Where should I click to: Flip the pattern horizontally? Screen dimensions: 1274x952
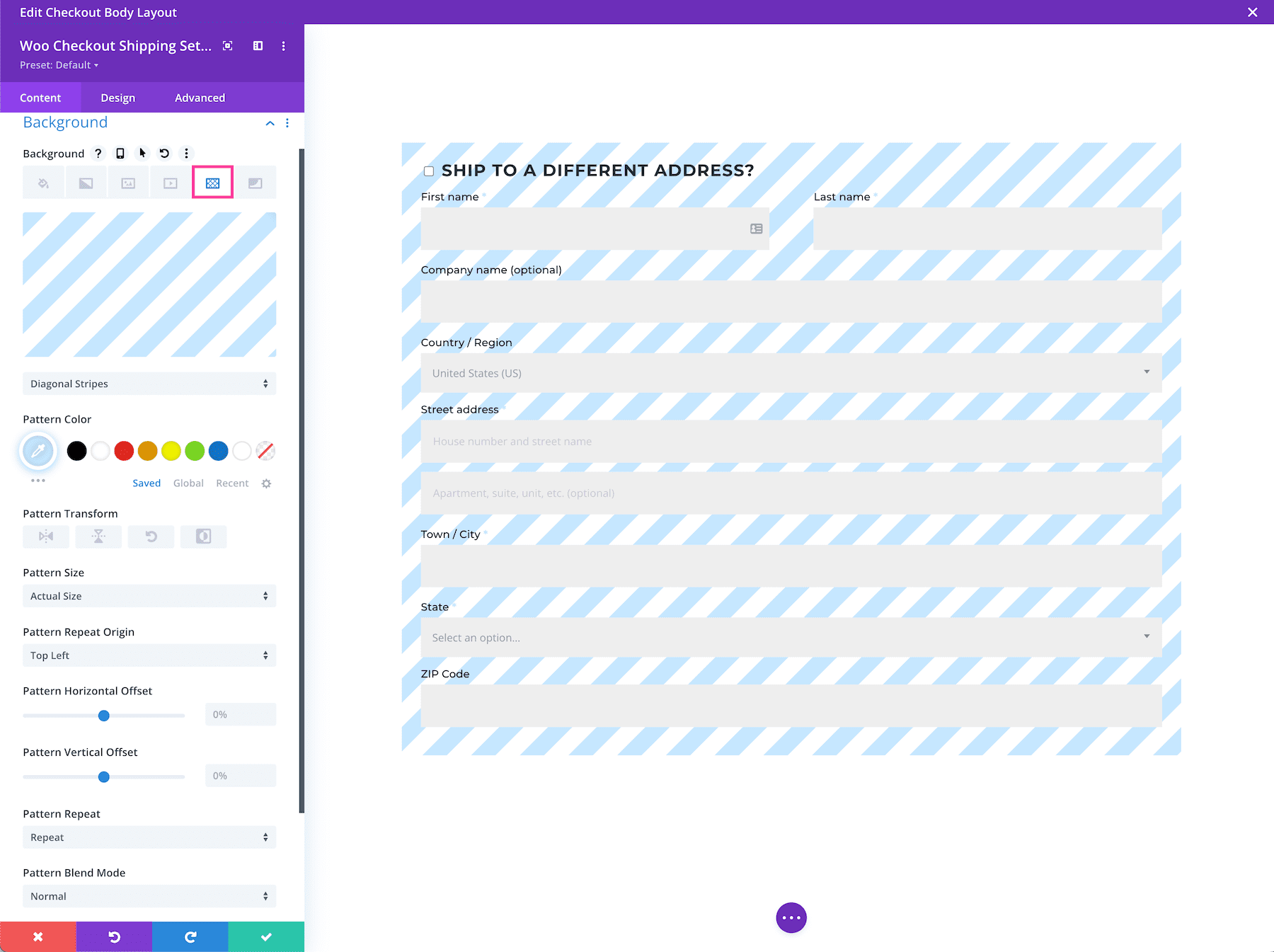tap(45, 537)
